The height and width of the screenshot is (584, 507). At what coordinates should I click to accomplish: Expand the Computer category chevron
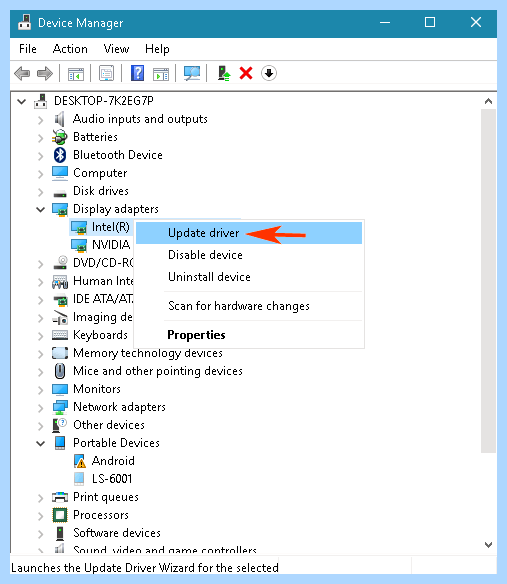(41, 174)
